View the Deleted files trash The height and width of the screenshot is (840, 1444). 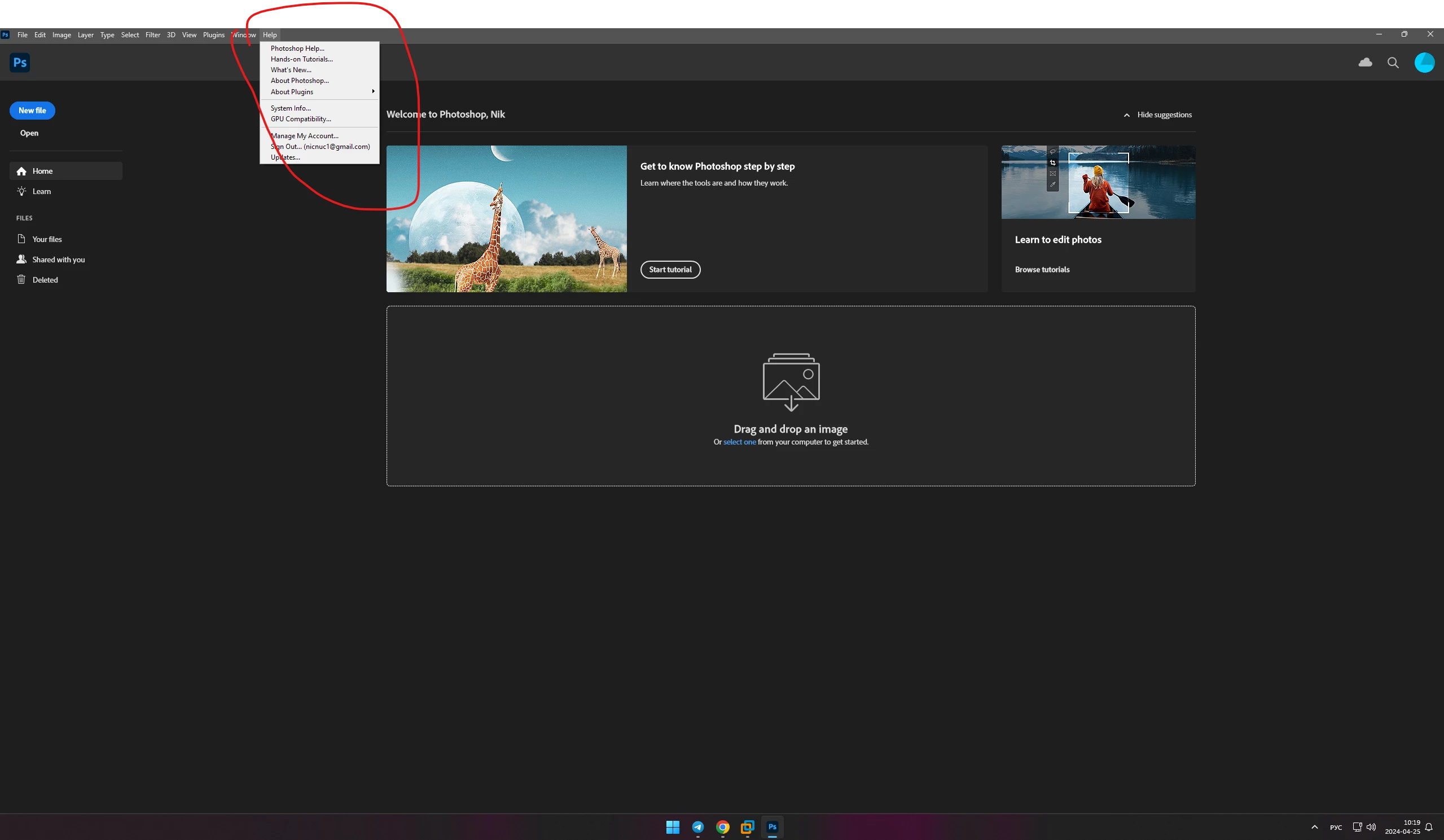(x=45, y=280)
